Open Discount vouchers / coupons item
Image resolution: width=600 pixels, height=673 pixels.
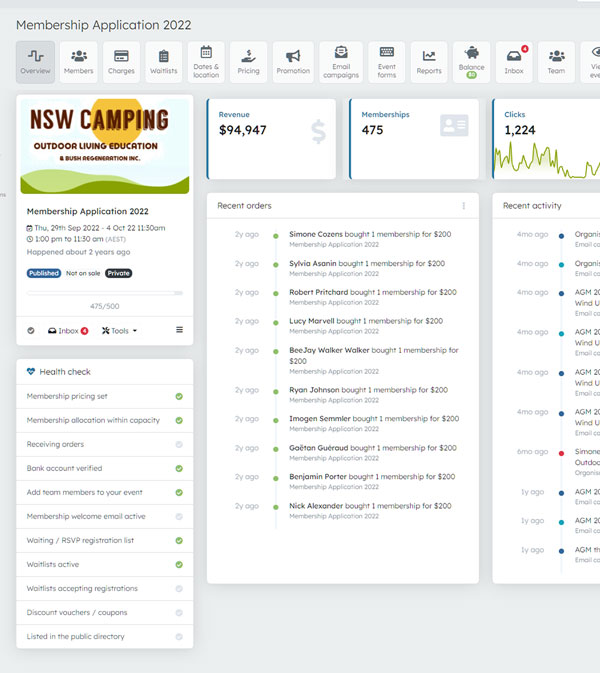tap(105, 612)
